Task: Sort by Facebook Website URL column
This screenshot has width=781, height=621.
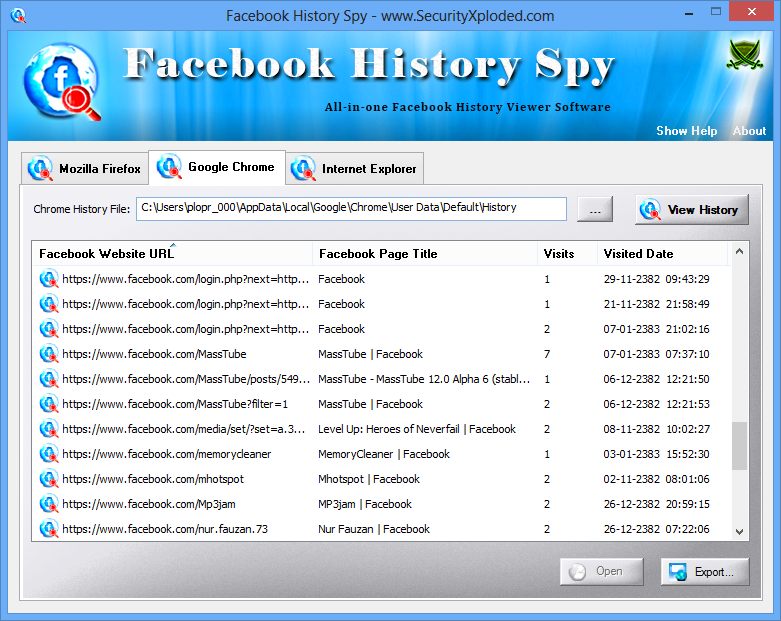Action: click(x=172, y=253)
